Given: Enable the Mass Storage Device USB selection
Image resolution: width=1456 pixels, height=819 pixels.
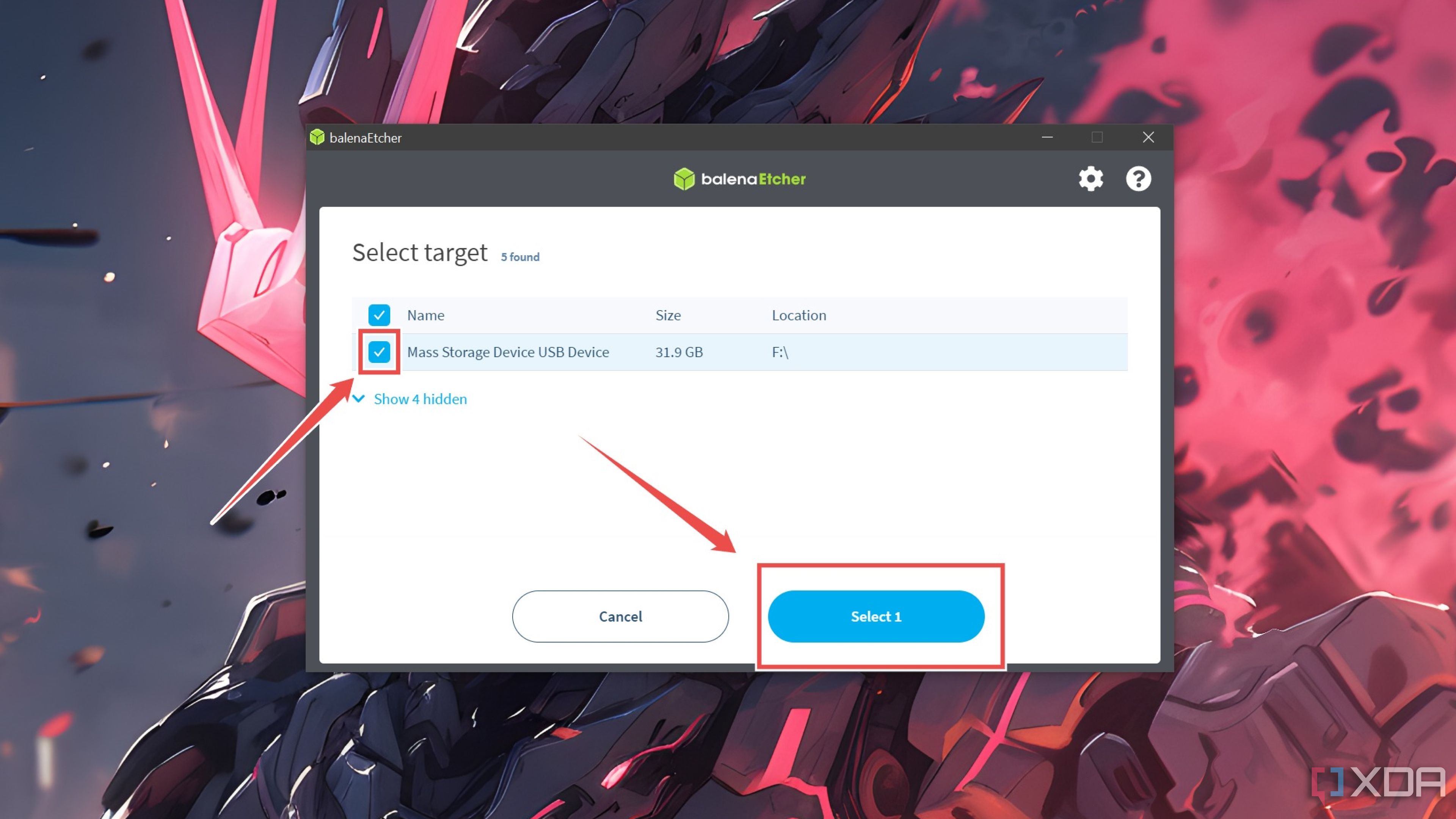Looking at the screenshot, I should tap(379, 352).
